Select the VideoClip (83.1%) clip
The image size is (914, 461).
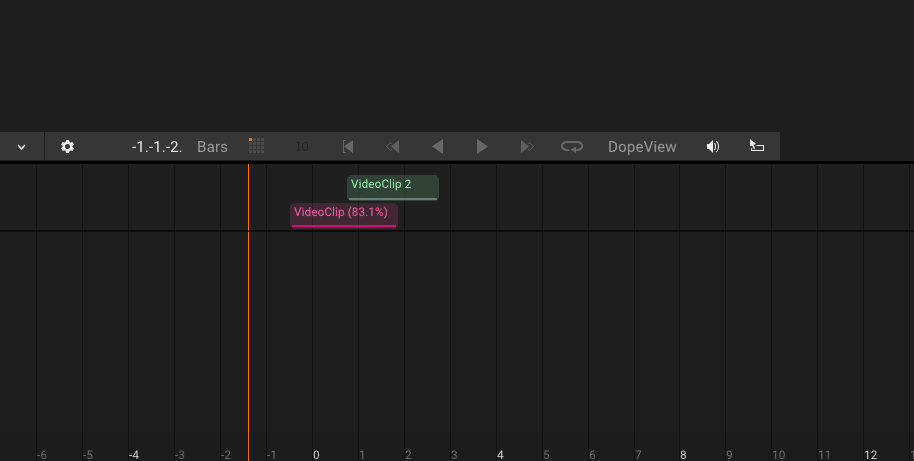pyautogui.click(x=344, y=216)
